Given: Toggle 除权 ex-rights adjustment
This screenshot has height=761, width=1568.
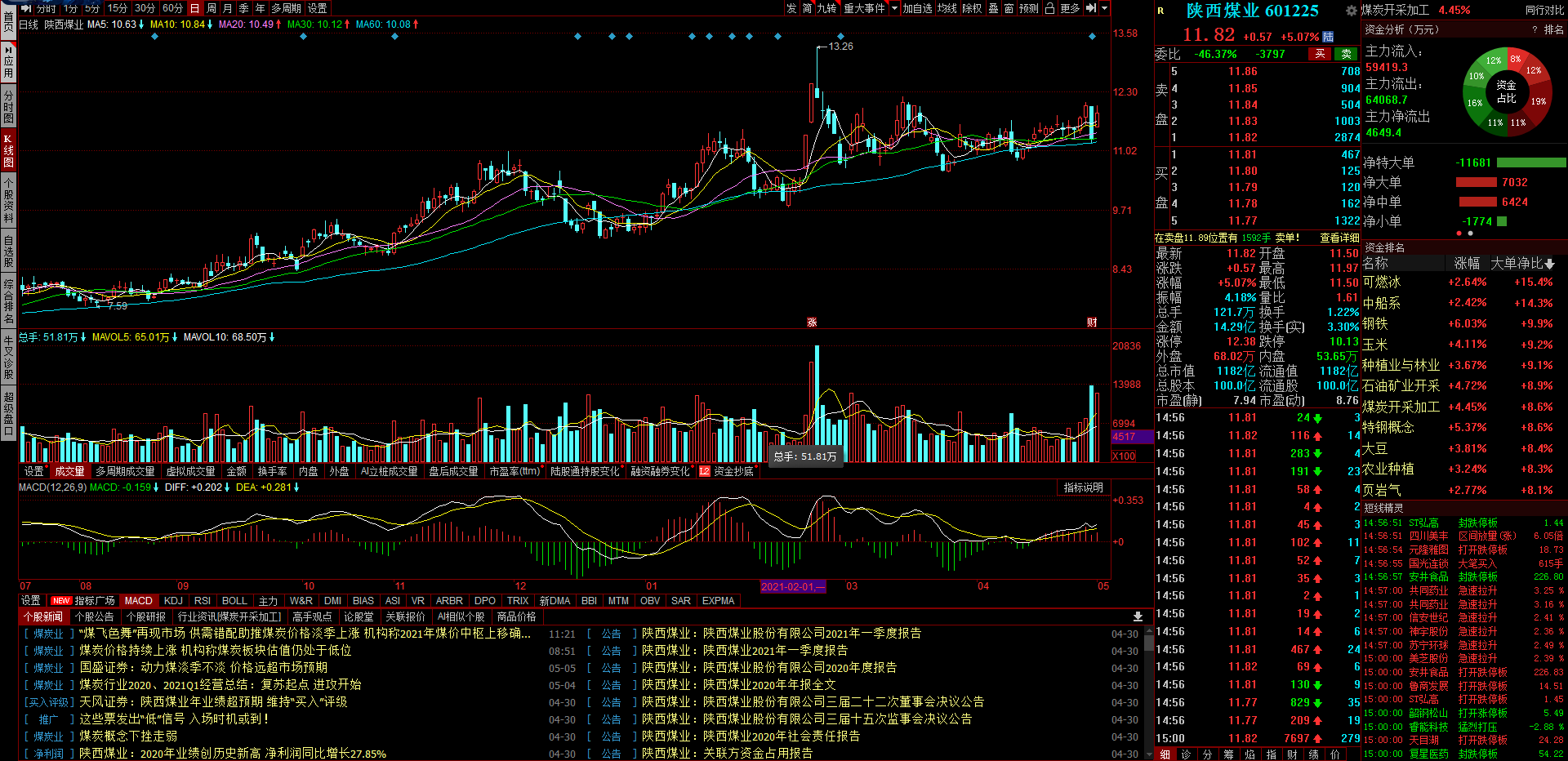Looking at the screenshot, I should (972, 8).
